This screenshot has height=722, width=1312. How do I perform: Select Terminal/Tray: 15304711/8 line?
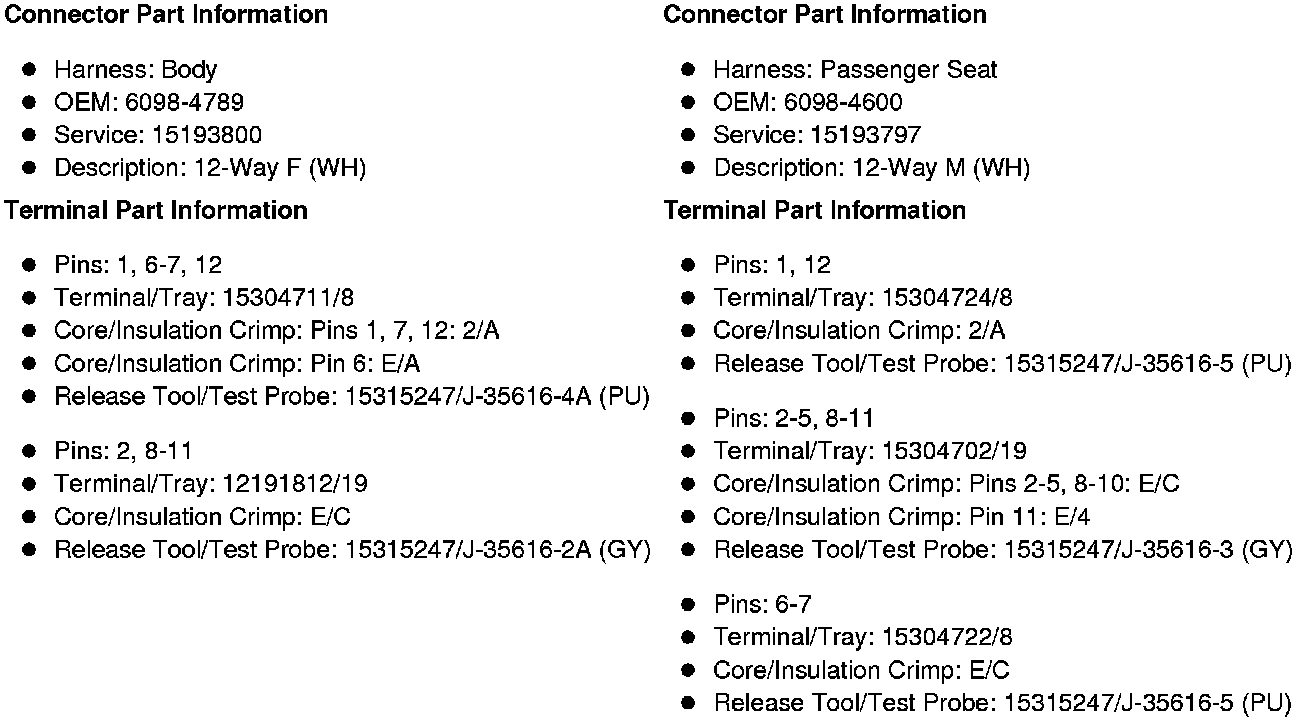click(204, 298)
